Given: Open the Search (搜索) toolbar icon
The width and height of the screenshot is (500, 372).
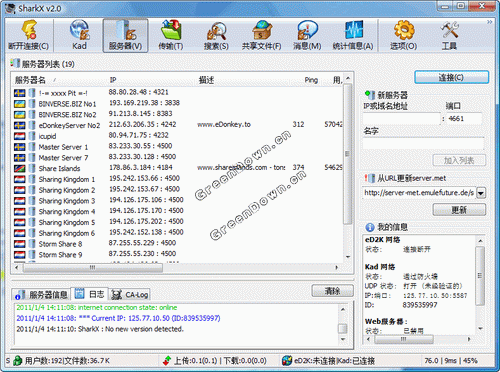Looking at the screenshot, I should tap(216, 31).
